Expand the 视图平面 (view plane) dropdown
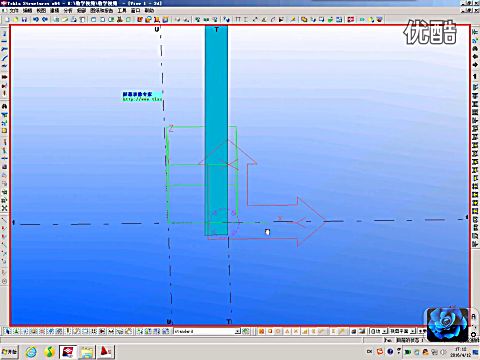Viewport: 480px width, 360px height. pyautogui.click(x=413, y=331)
